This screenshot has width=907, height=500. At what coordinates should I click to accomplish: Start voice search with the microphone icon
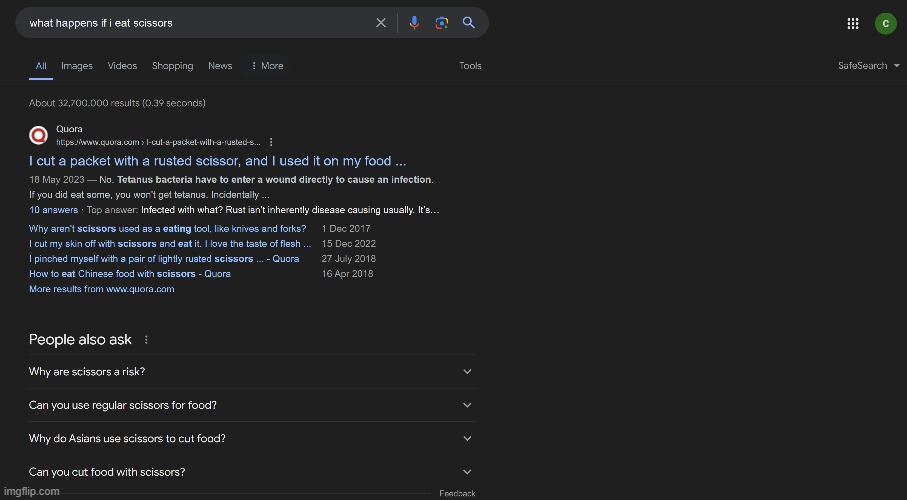click(414, 23)
